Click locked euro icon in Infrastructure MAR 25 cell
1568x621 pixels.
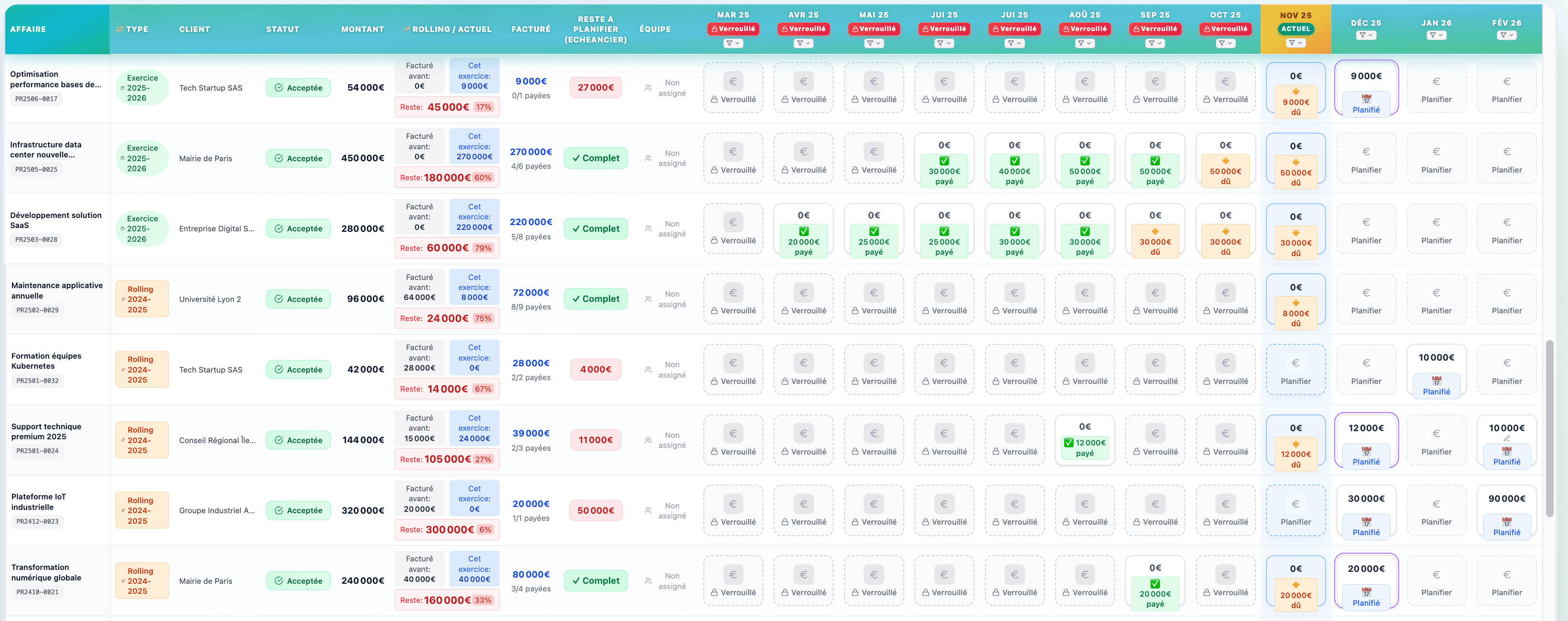coord(733,152)
